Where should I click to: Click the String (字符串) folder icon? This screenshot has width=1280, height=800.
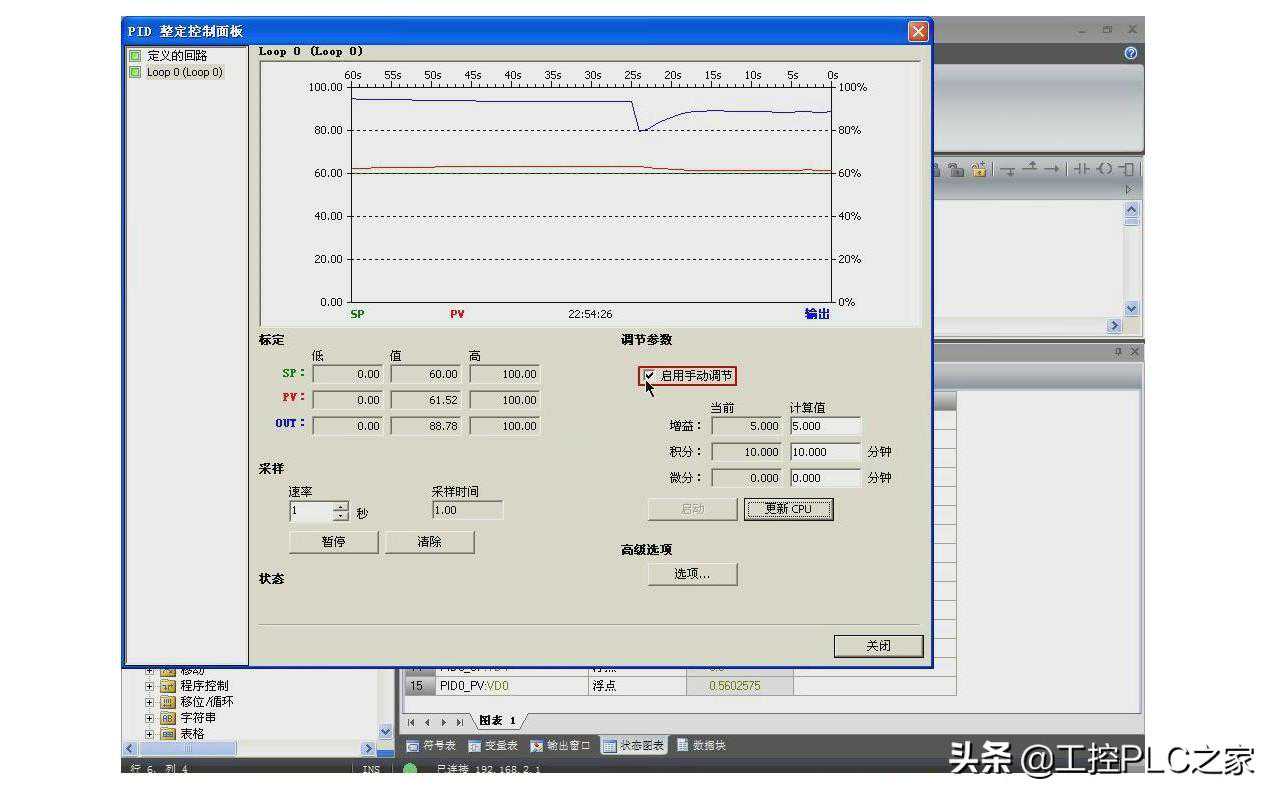click(168, 718)
